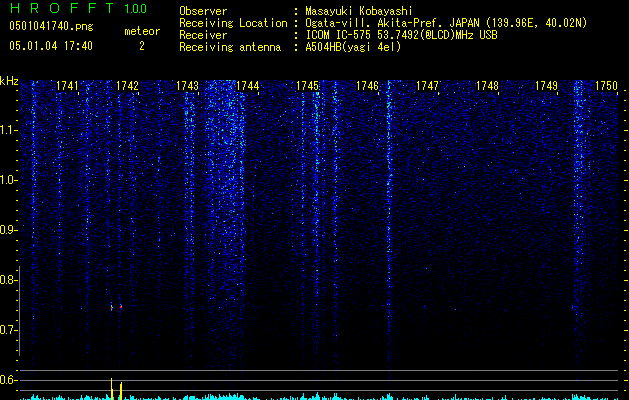Image resolution: width=629 pixels, height=400 pixels.
Task: Click the Receiving antenna label
Action: click(x=230, y=47)
